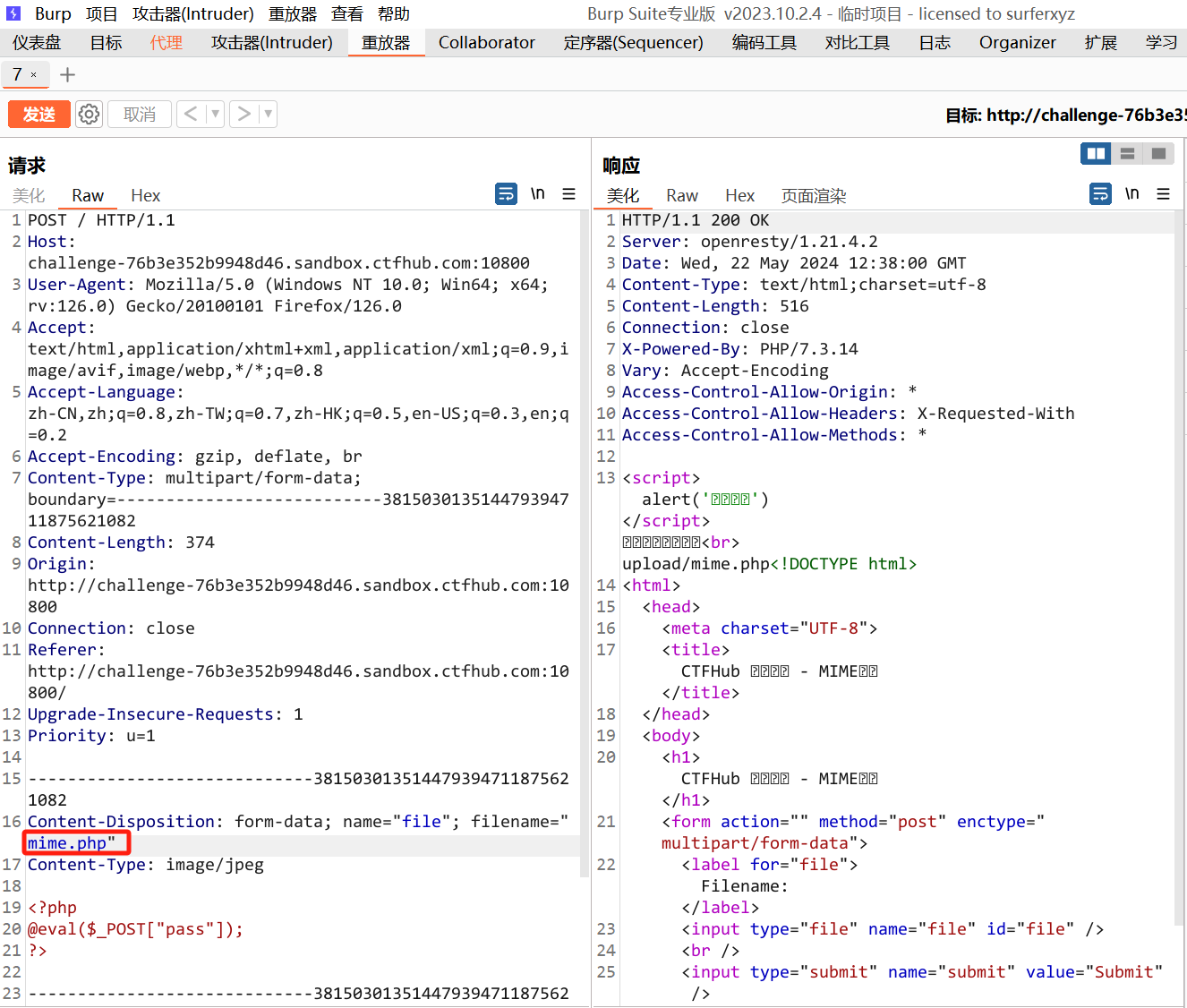The height and width of the screenshot is (1008, 1187).
Task: Go forward to next request arrow
Action: tap(243, 114)
